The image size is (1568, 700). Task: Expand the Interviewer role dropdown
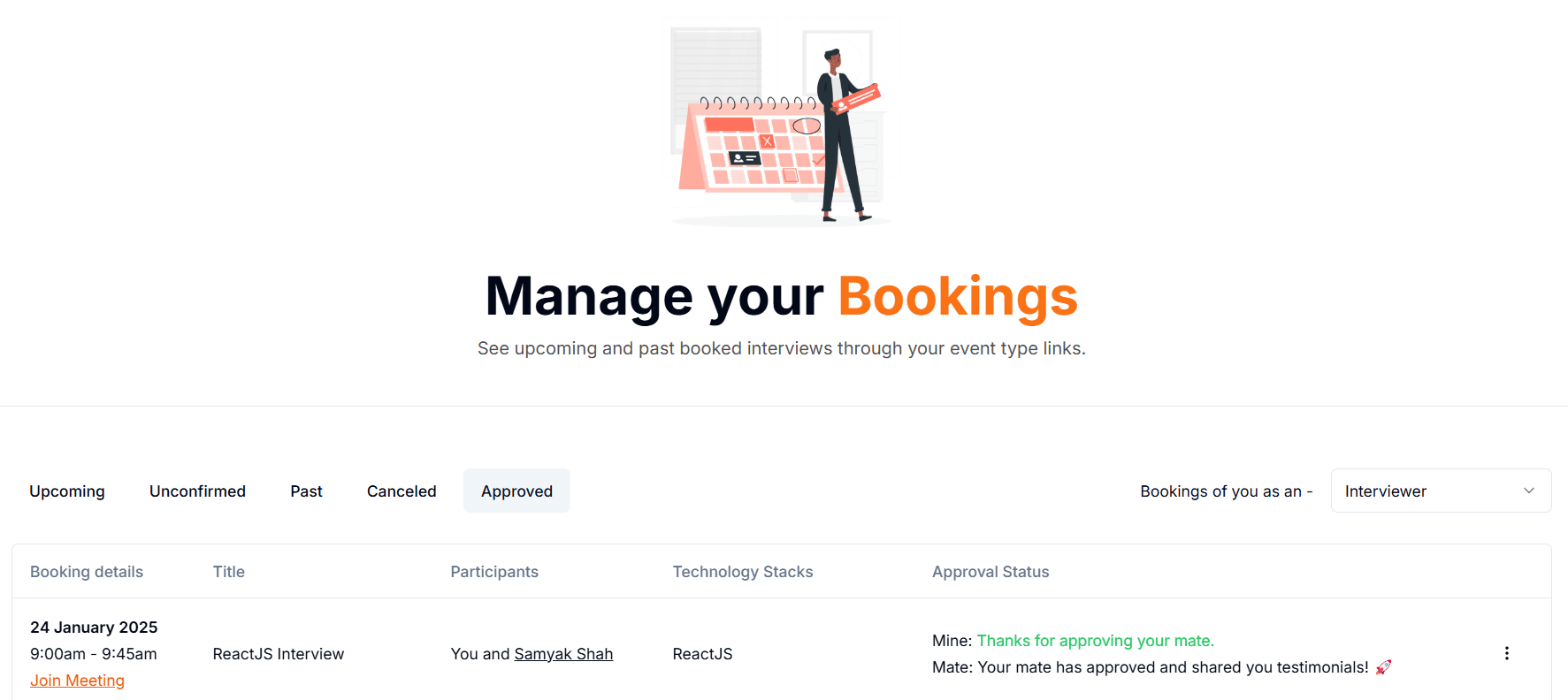pos(1441,491)
